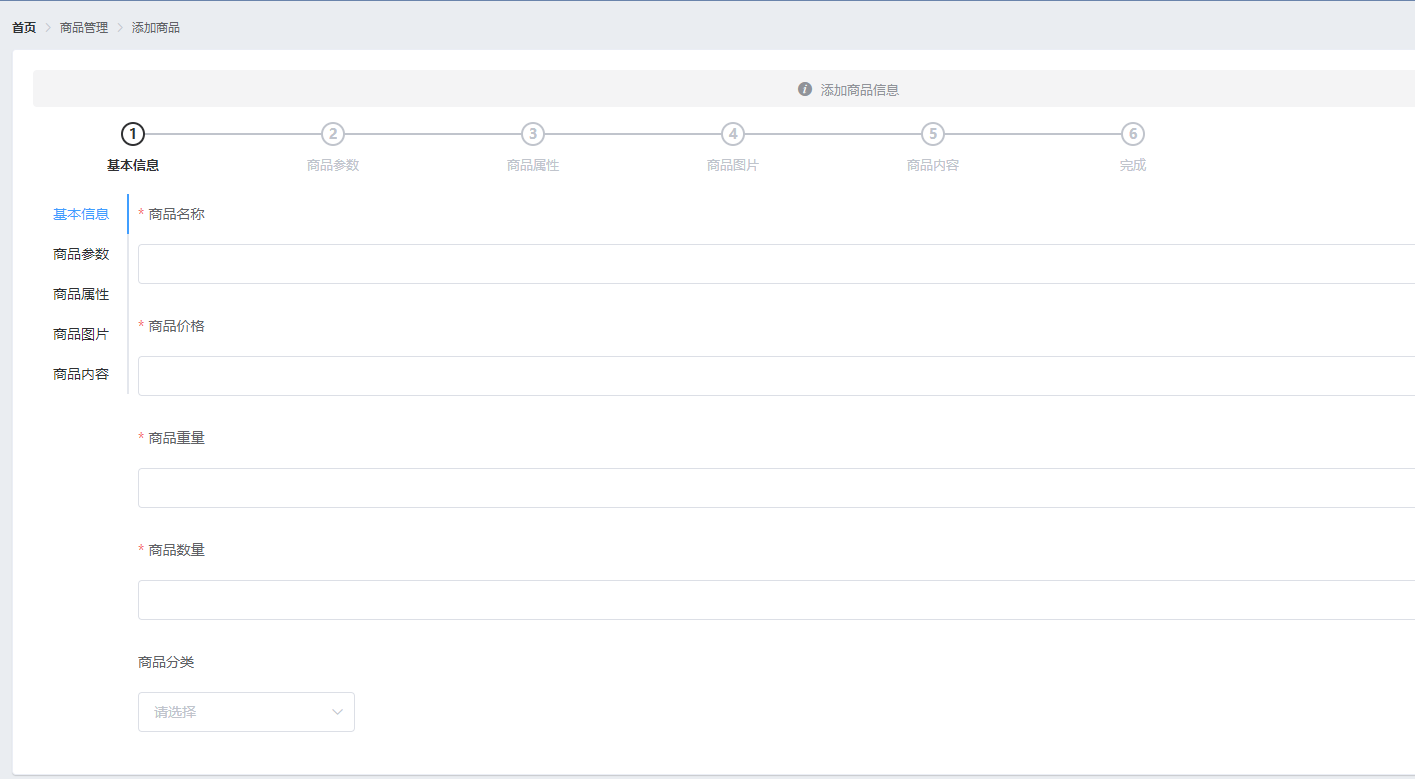Click the 商品重量 field label
This screenshot has height=779, width=1415.
point(176,438)
